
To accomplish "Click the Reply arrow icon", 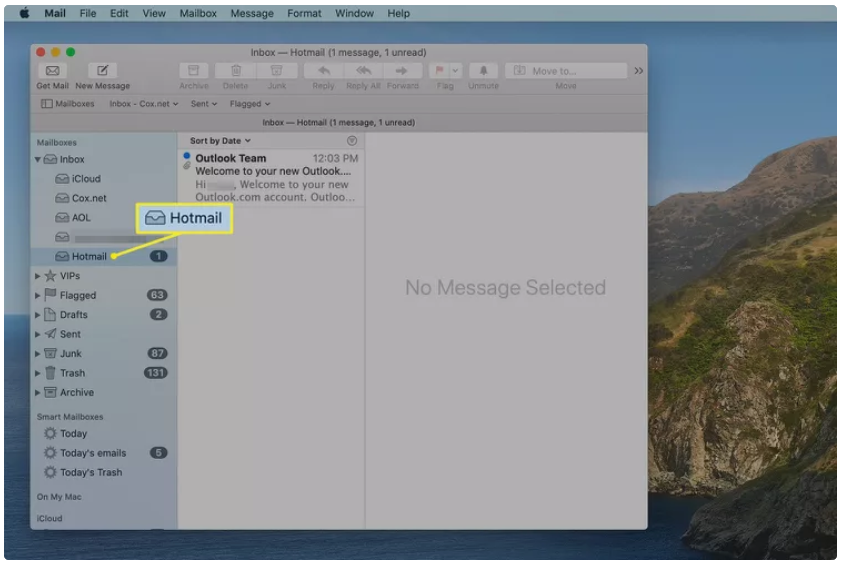I will coord(323,71).
